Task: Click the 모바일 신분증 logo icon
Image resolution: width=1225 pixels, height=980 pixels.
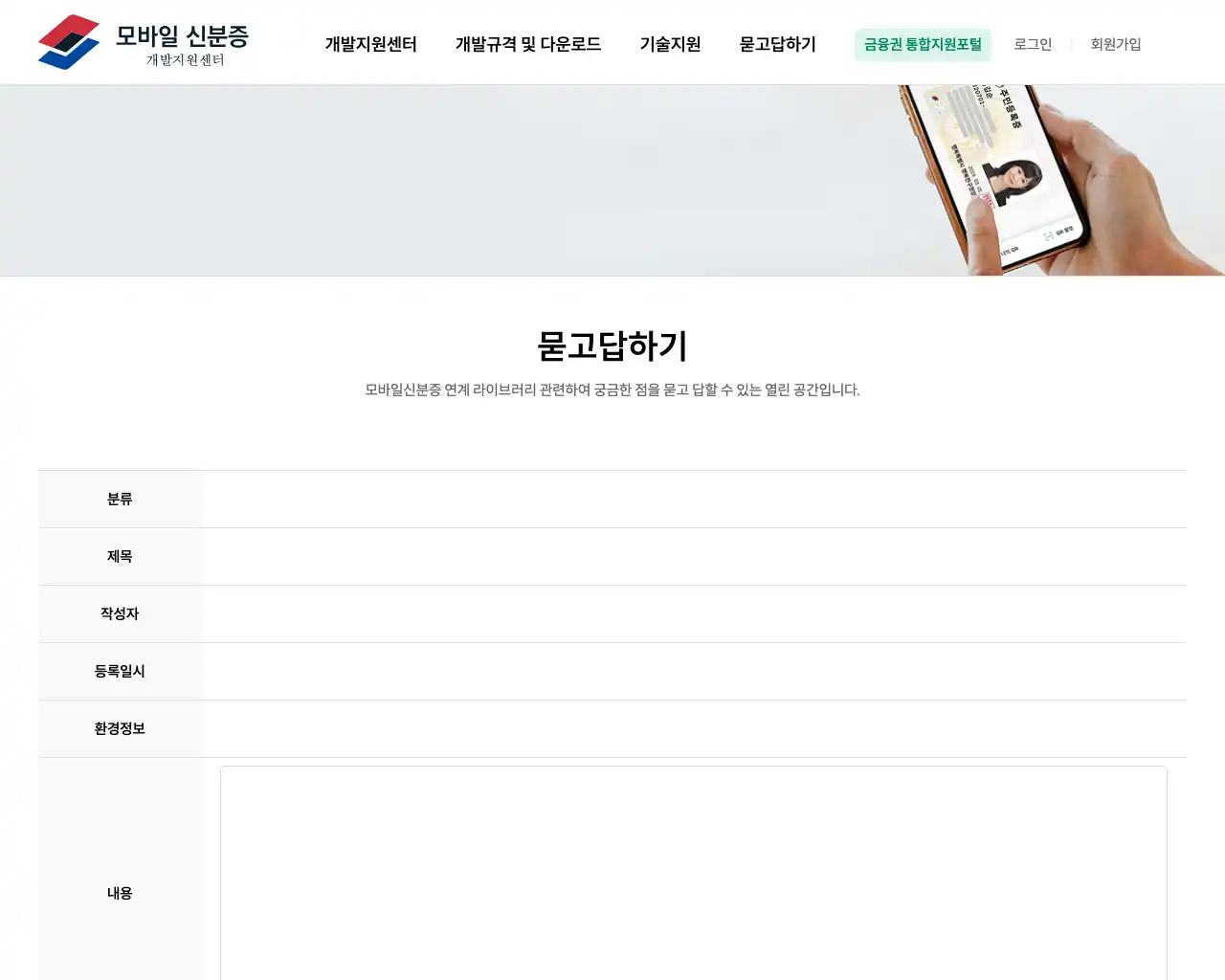Action: pos(67,41)
